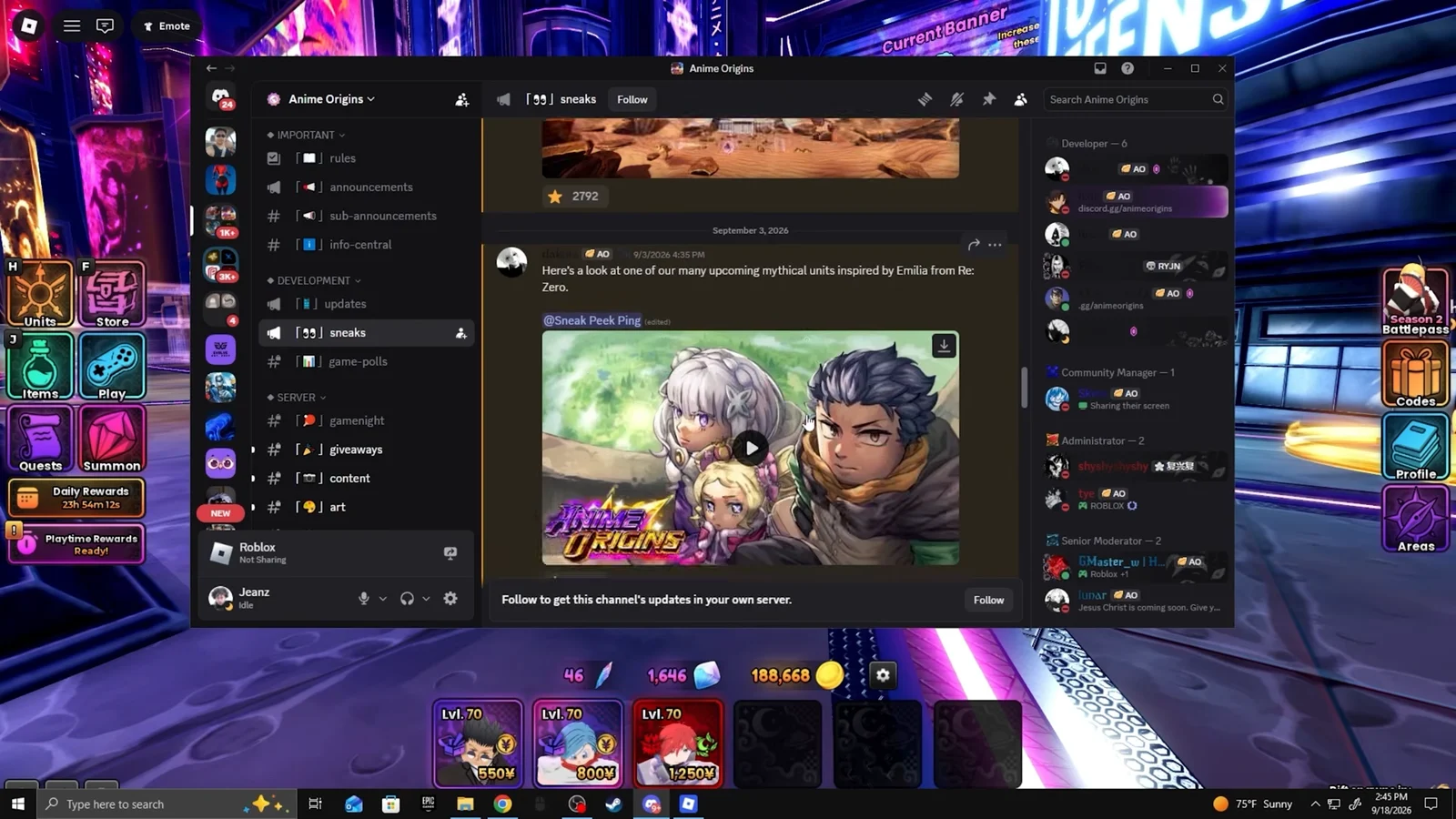Viewport: 1456px width, 819px height.
Task: Play the Emilia sneak peek video
Action: click(751, 448)
